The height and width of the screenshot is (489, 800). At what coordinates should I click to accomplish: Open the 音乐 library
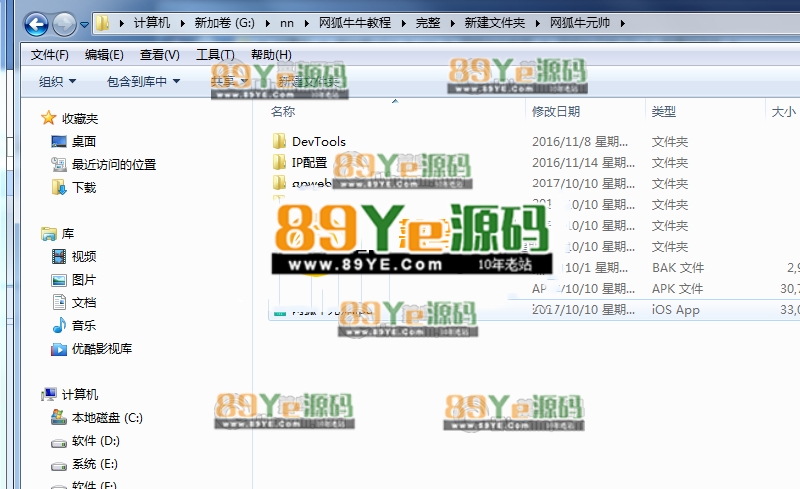tap(84, 325)
